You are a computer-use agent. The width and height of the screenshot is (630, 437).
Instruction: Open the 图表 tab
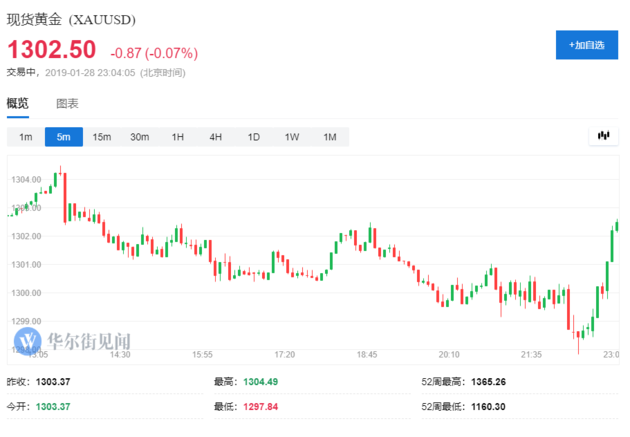(x=67, y=103)
